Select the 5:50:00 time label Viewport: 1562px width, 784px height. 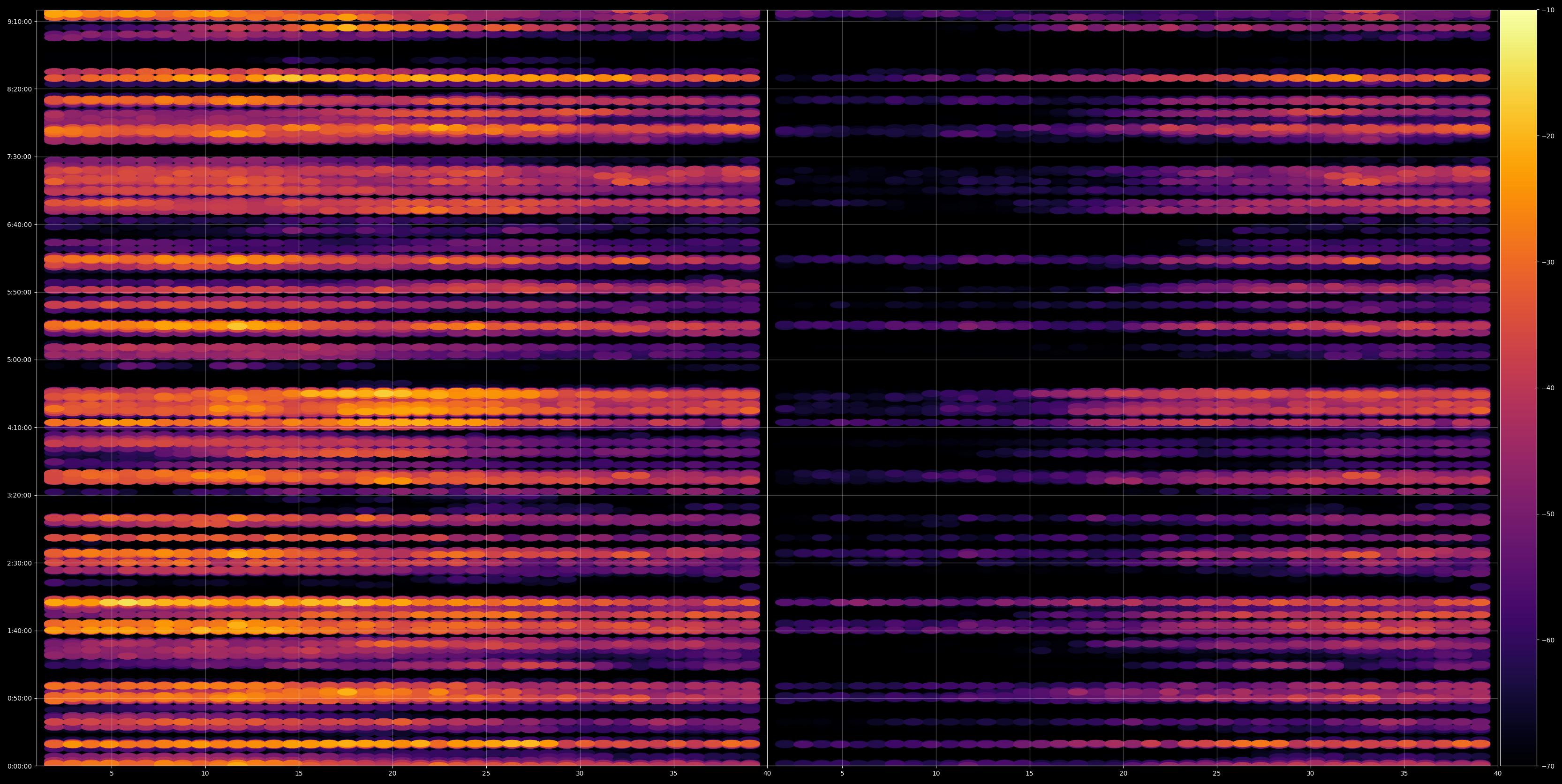click(19, 292)
